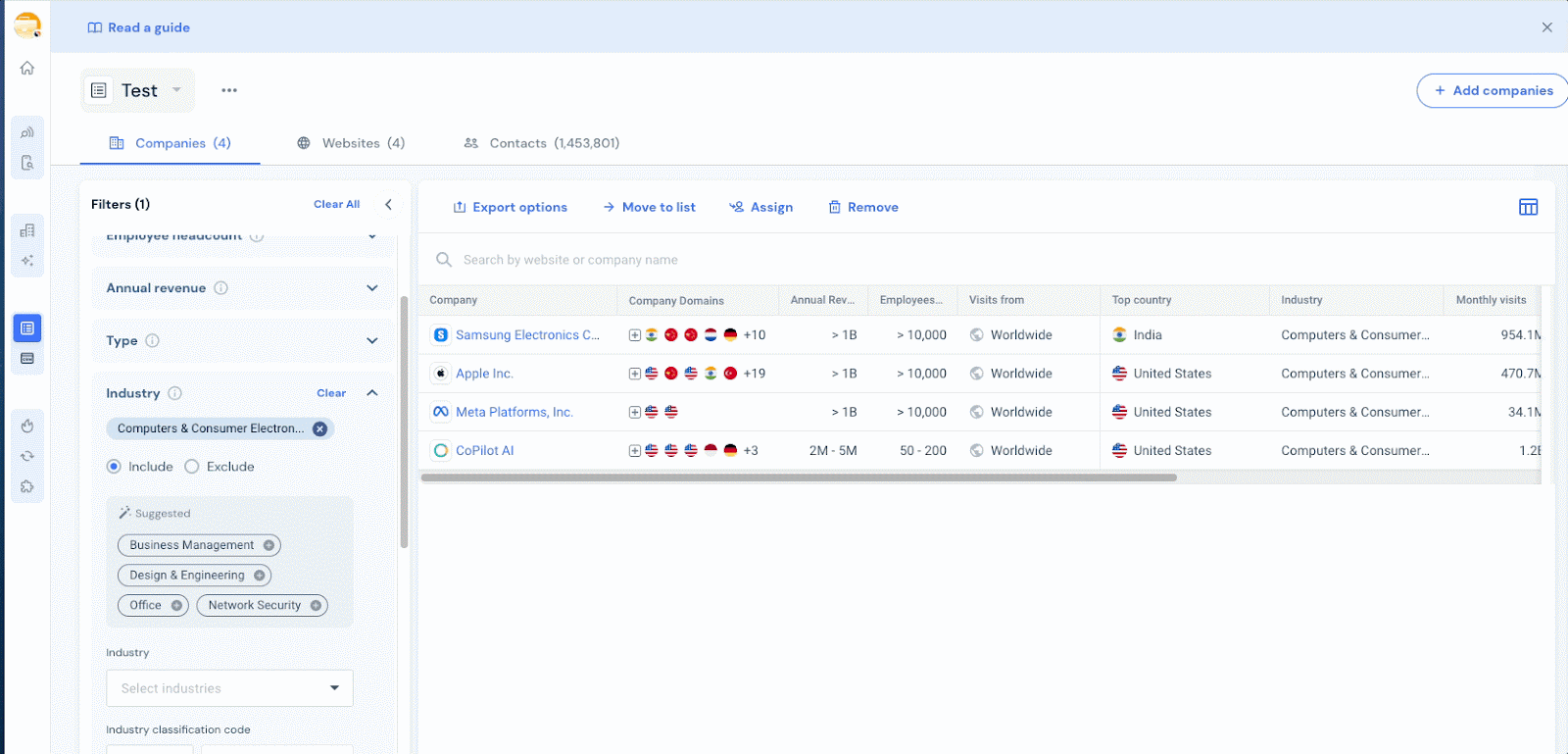
Task: Click the Samsung company logo icon
Action: tap(441, 334)
